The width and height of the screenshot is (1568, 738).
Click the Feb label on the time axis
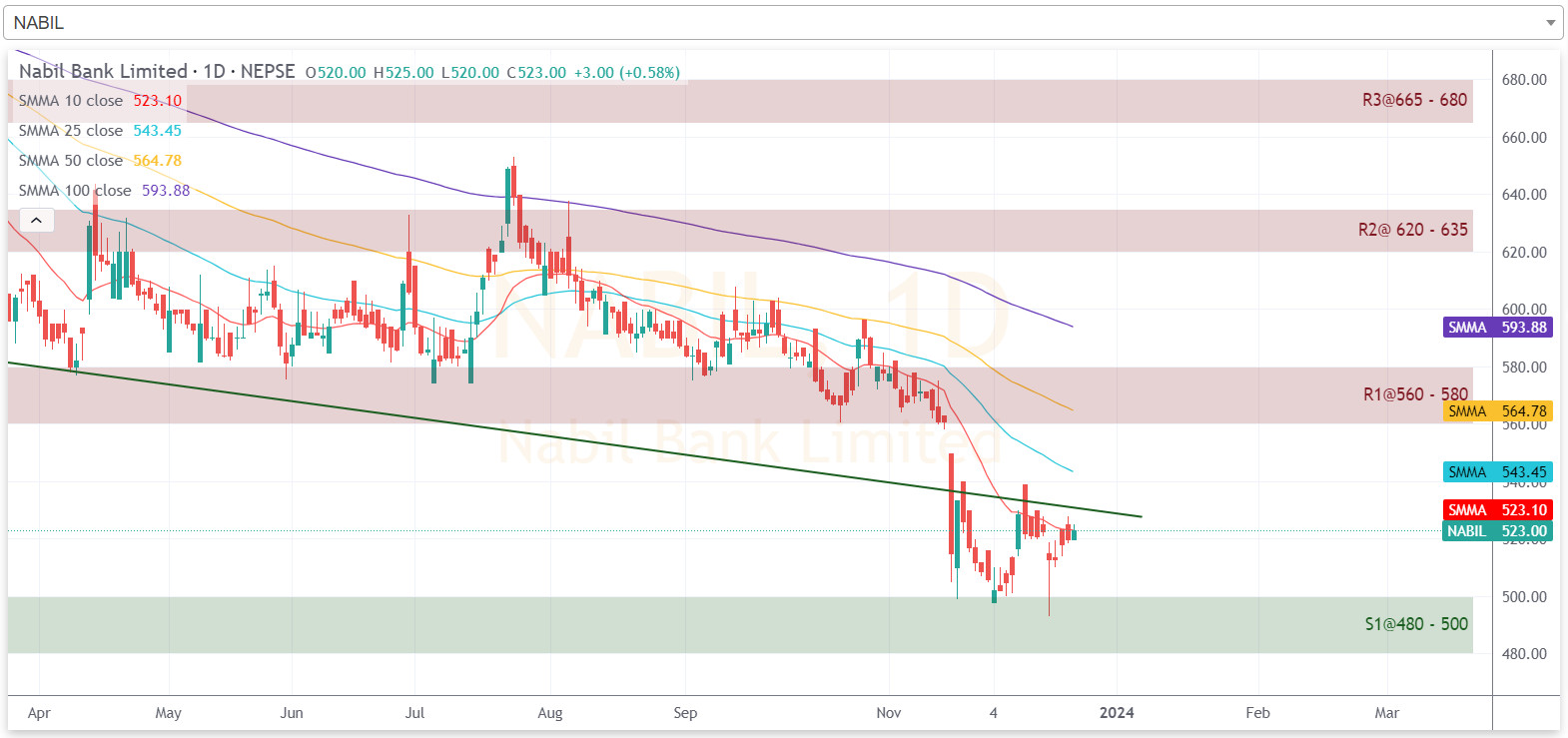pyautogui.click(x=1258, y=713)
